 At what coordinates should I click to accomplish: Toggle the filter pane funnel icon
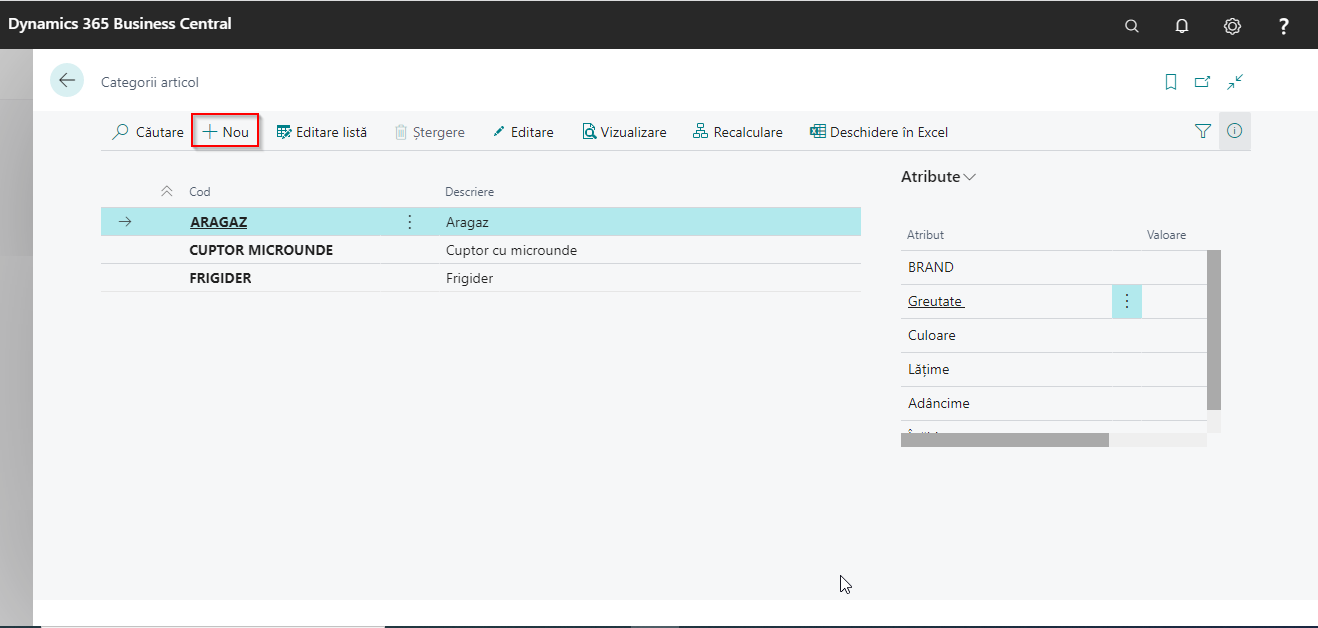[1203, 131]
